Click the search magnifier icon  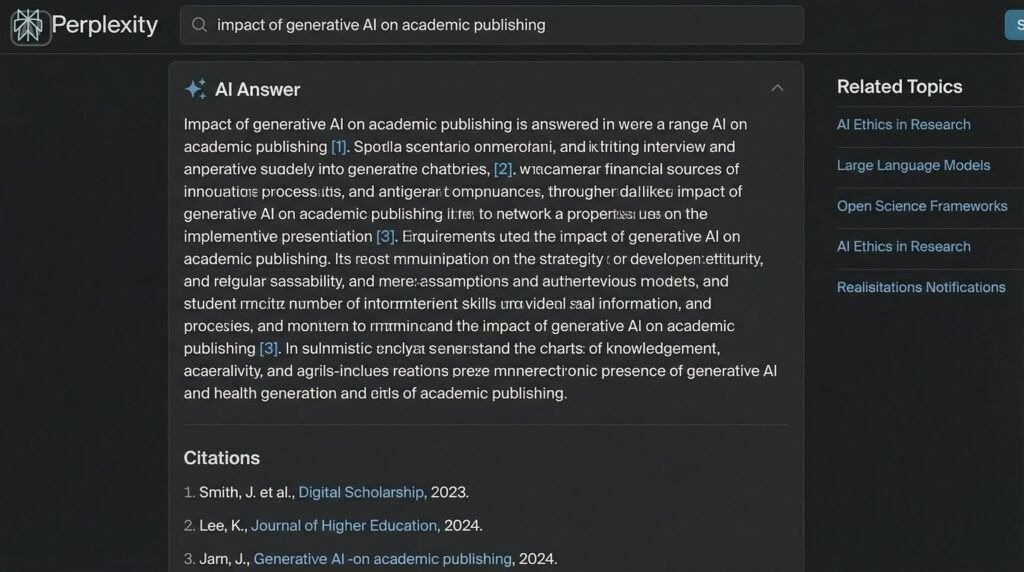(199, 25)
